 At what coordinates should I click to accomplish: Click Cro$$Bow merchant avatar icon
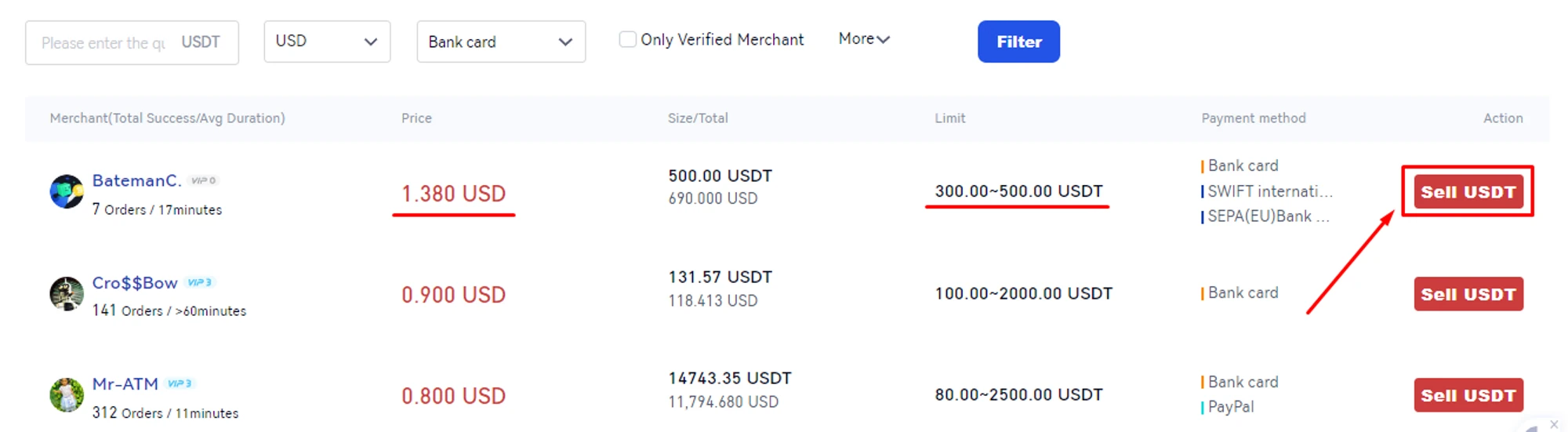(67, 294)
